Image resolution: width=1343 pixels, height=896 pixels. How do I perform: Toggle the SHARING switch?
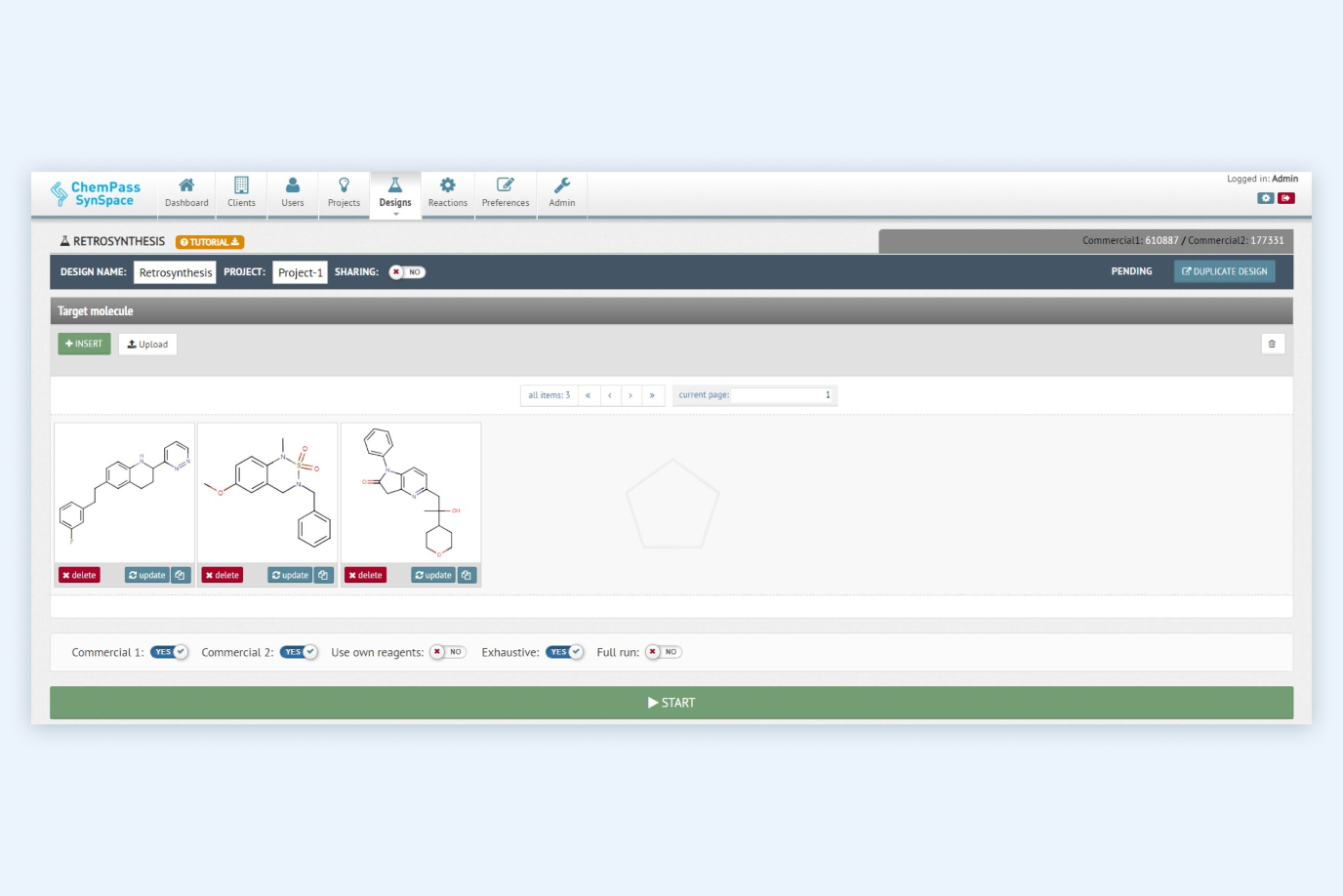(407, 272)
